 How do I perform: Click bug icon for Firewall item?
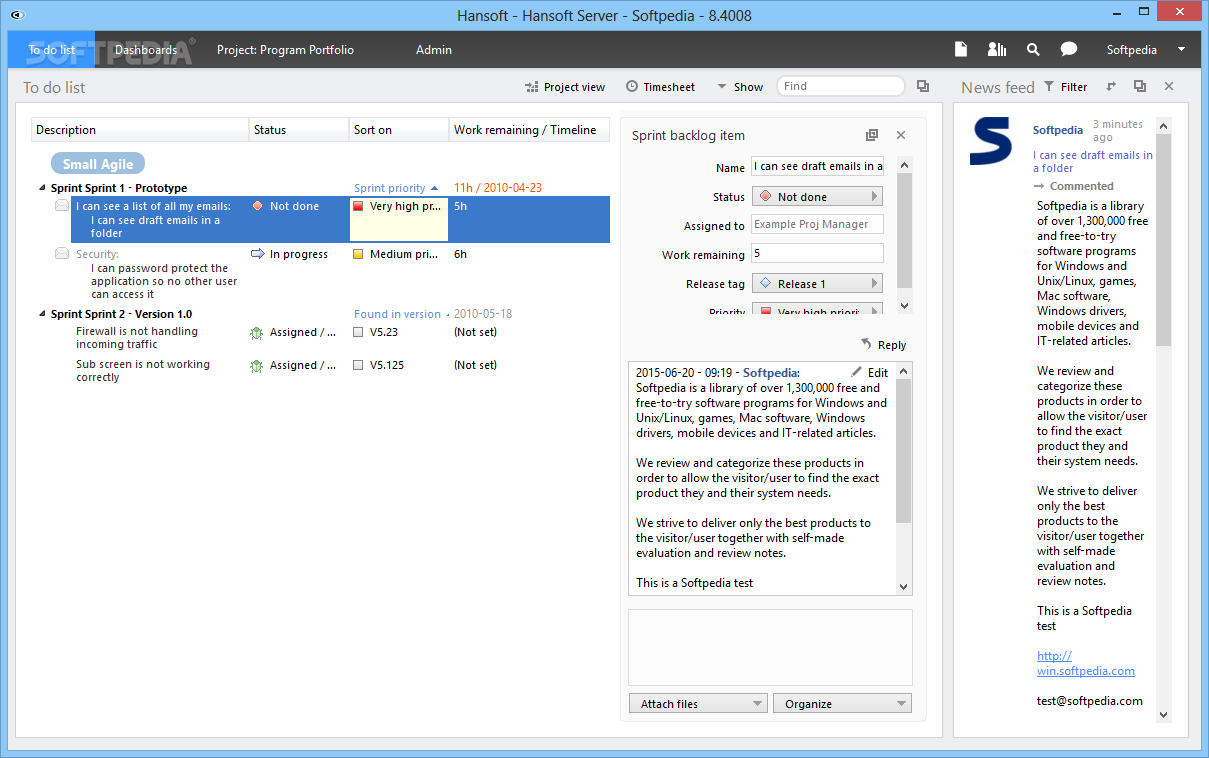[x=257, y=332]
